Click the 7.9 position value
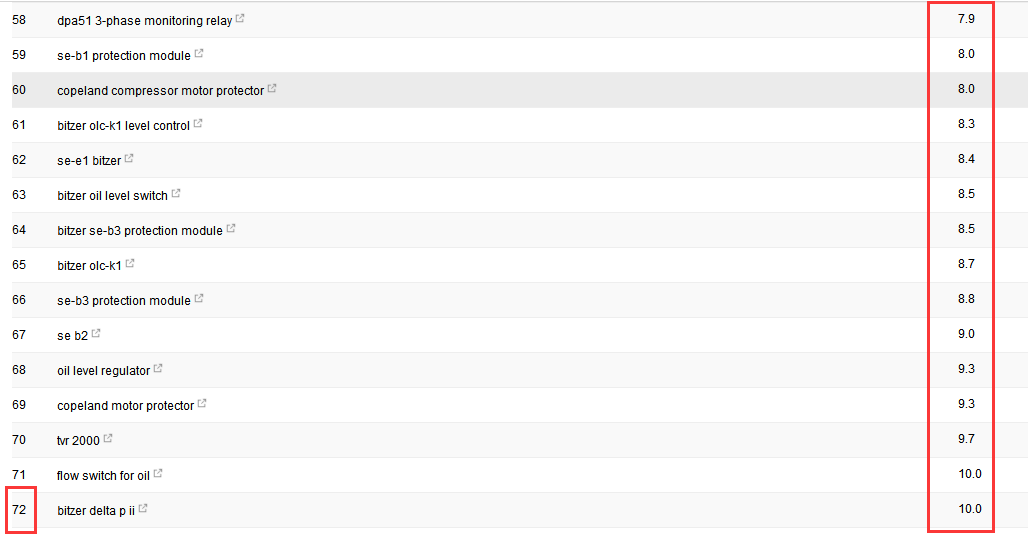The height and width of the screenshot is (534, 1028). 966,19
